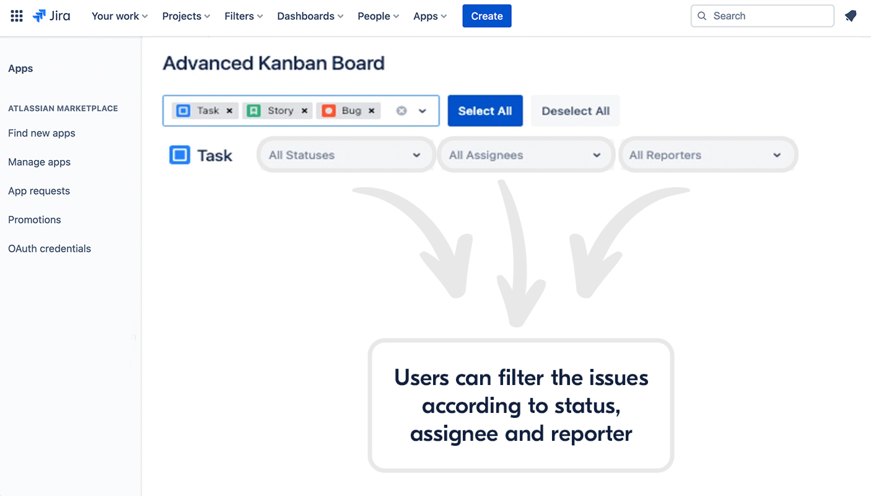Click the Apps sidebar heading
The height and width of the screenshot is (496, 871).
coord(21,68)
